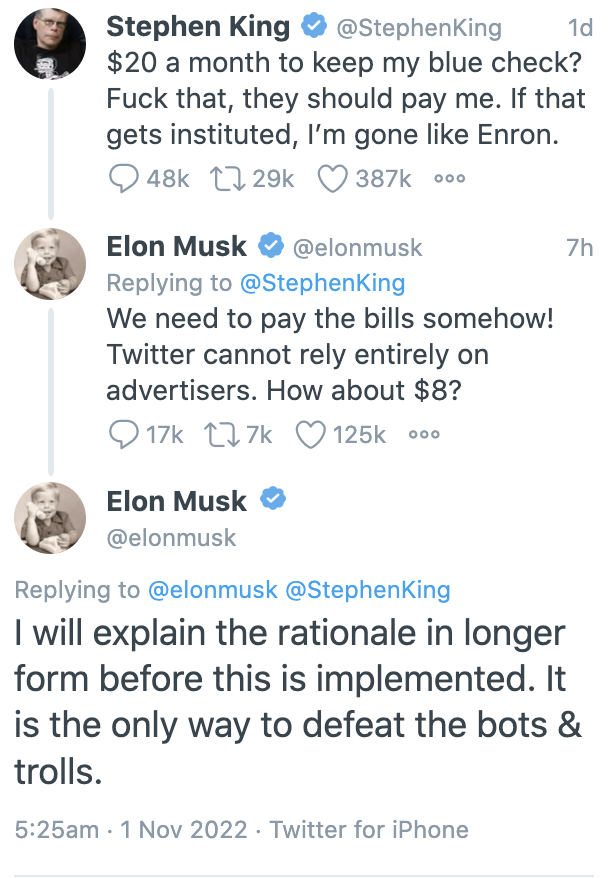Open the 7h timestamp on Elon's reply
This screenshot has height=878, width=614.
pos(580,247)
